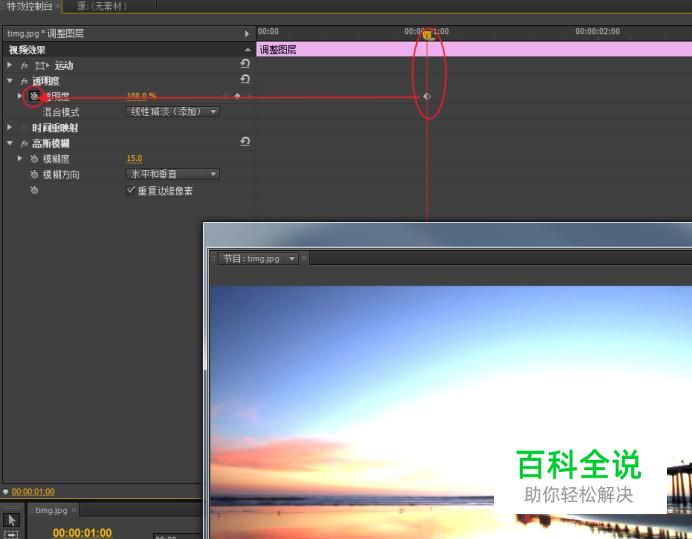The image size is (692, 539).
Task: Switch to the 特效控制台 tab
Action: [x=29, y=6]
